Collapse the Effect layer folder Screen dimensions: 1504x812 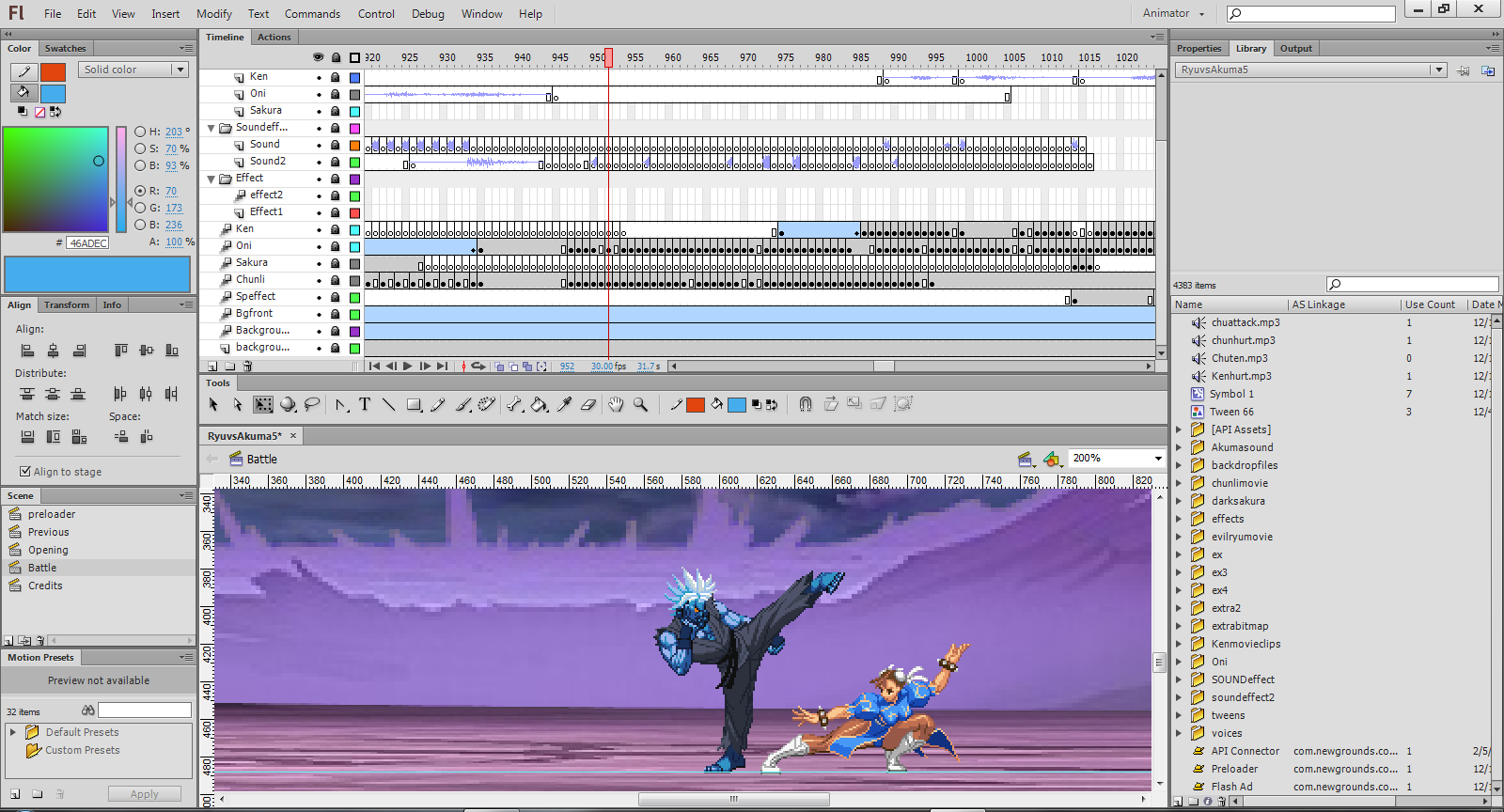211,179
